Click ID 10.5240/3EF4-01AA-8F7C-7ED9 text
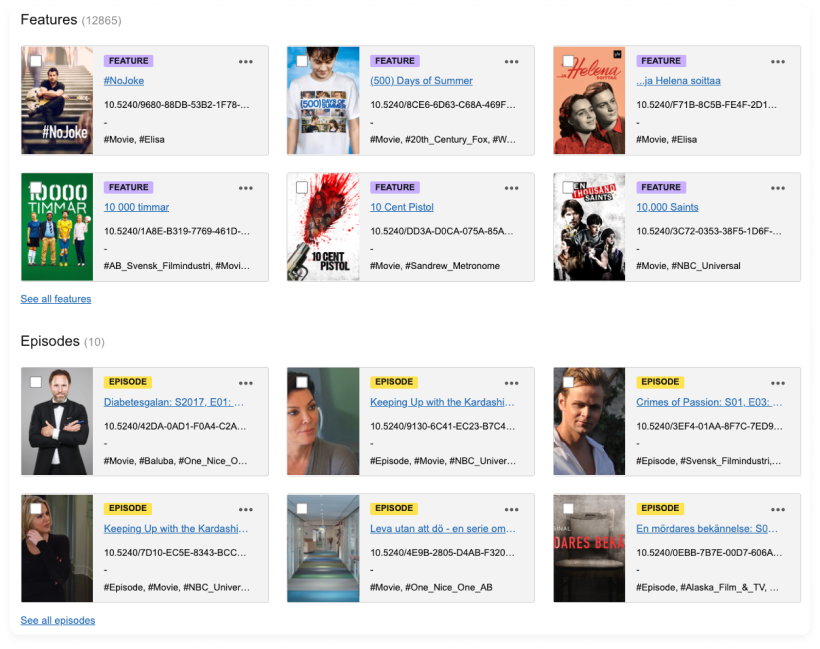The height and width of the screenshot is (649, 820). [709, 426]
